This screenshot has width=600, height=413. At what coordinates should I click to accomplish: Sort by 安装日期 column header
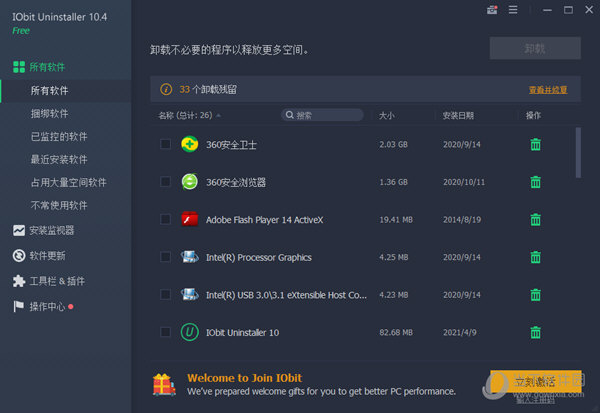458,115
